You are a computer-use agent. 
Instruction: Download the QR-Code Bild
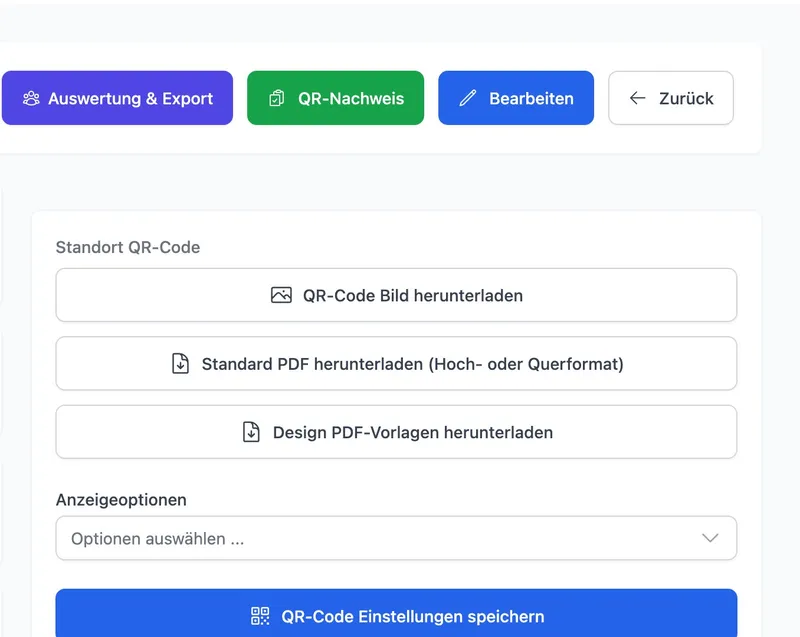click(396, 295)
